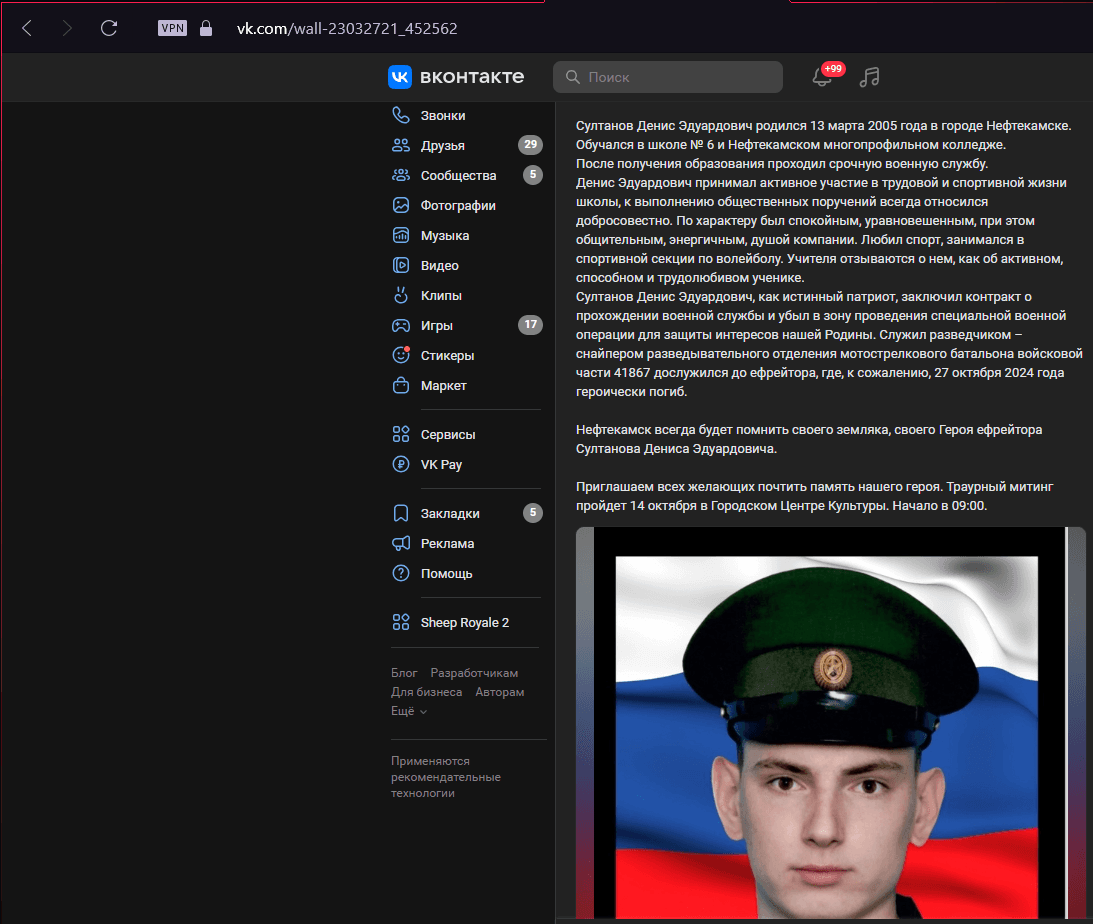Open the ВКОНТАКТЕ home link text
Image resolution: width=1093 pixels, height=924 pixels.
tap(472, 77)
